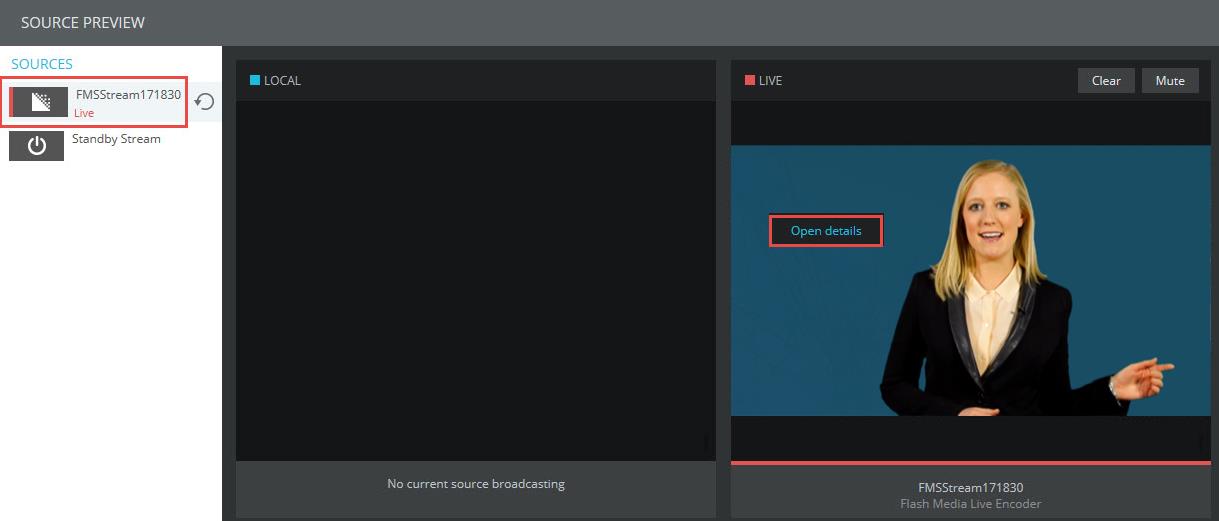This screenshot has width=1219, height=521.
Task: Click the red LIVE indicator square
Action: (x=750, y=81)
